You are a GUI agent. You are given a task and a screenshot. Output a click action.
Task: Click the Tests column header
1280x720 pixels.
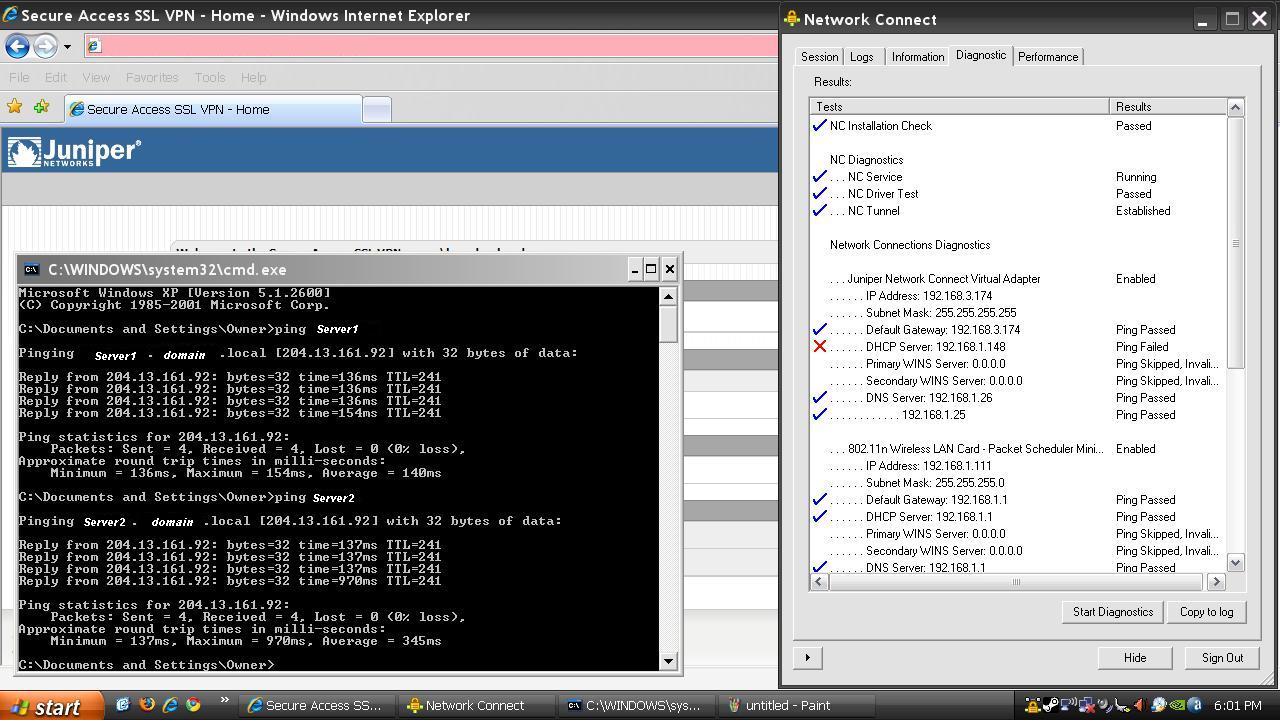click(960, 106)
